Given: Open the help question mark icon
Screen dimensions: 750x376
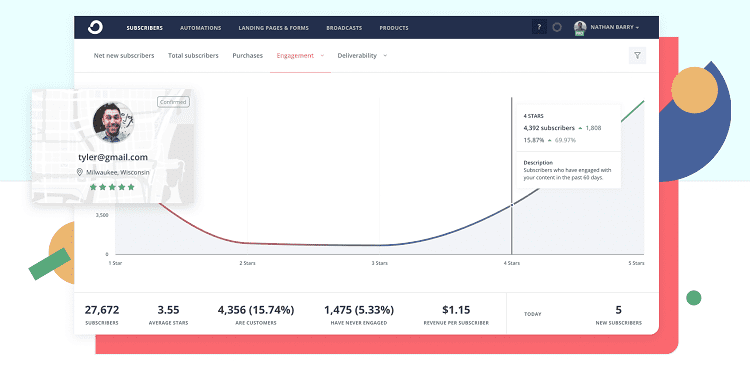Looking at the screenshot, I should click(x=539, y=27).
